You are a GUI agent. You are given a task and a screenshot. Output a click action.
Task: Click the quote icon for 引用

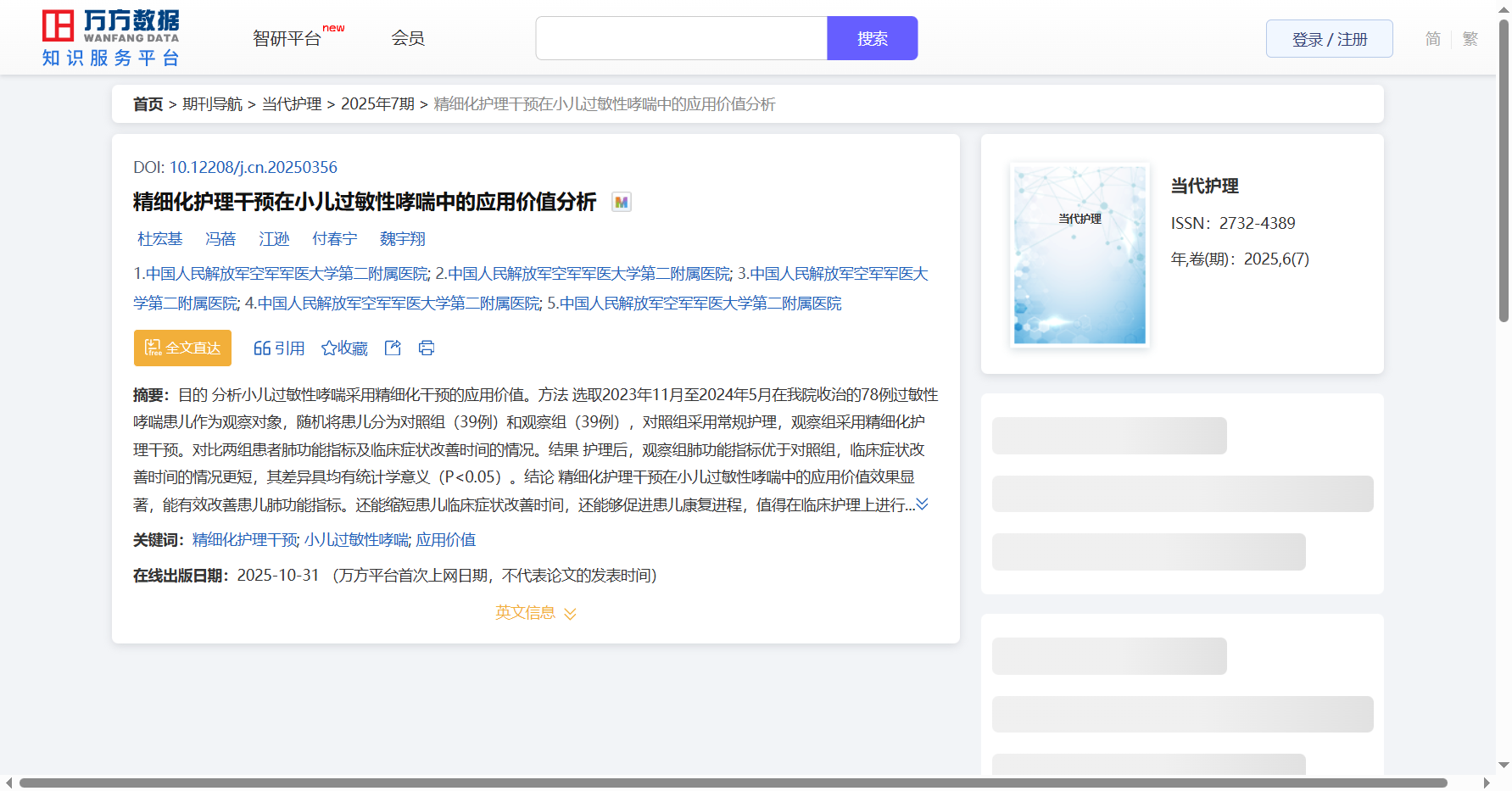(262, 348)
